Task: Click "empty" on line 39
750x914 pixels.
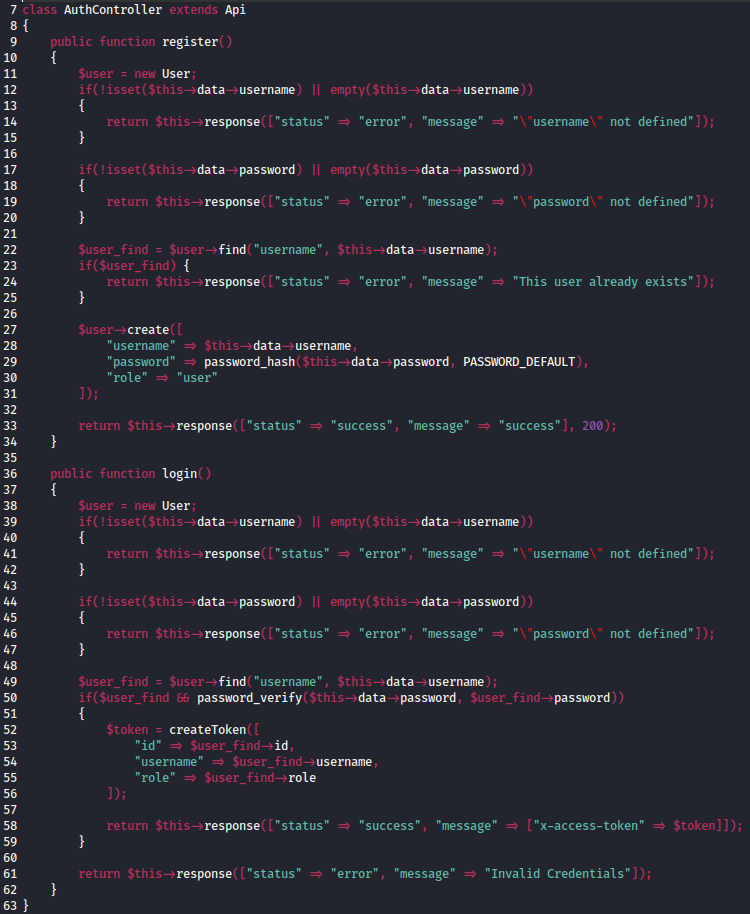Action: (x=347, y=522)
